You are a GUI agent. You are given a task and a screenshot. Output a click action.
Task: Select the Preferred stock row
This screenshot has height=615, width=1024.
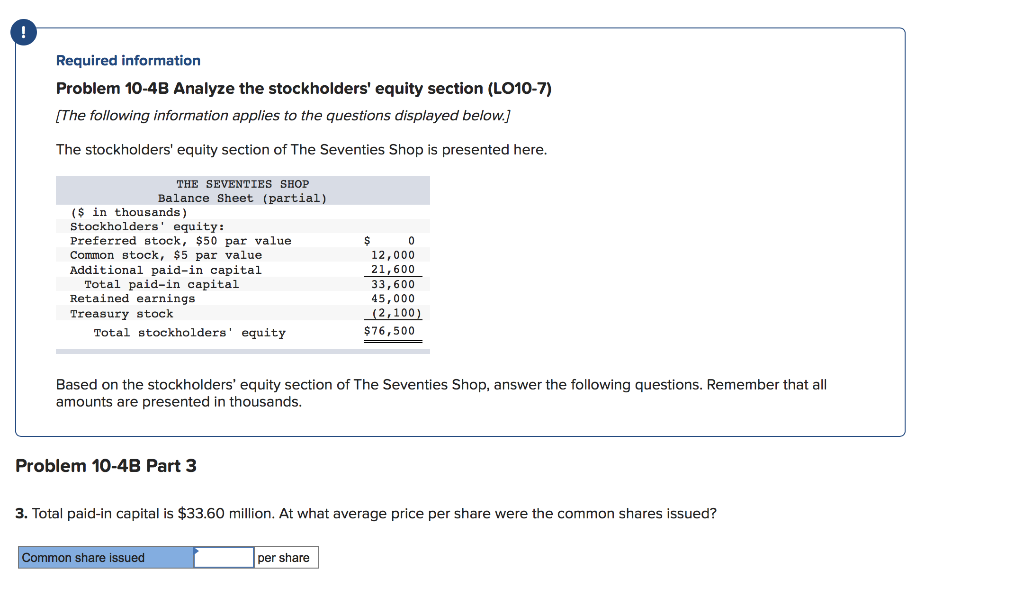coord(178,240)
